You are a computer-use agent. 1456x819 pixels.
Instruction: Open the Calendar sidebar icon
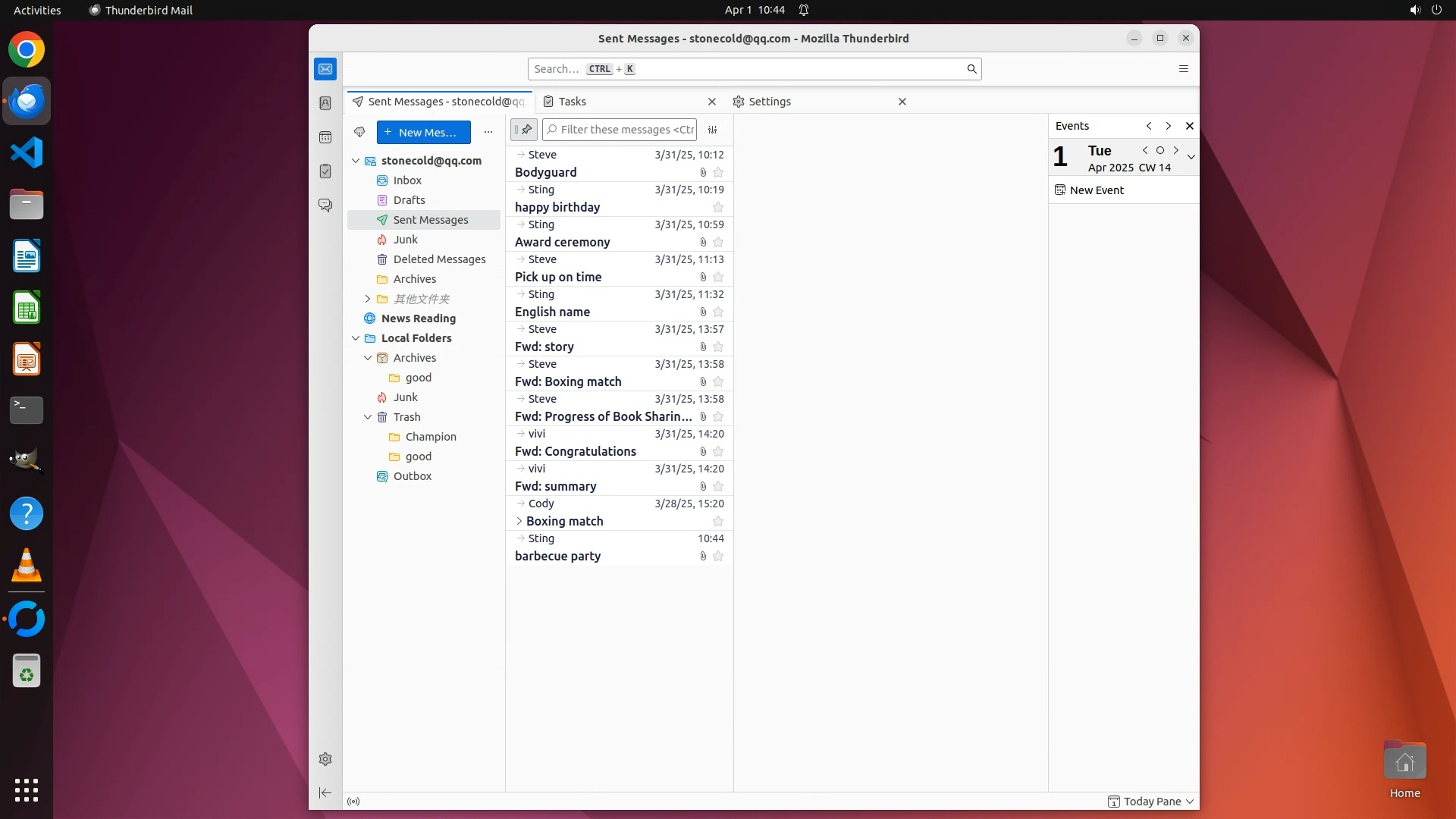(325, 137)
